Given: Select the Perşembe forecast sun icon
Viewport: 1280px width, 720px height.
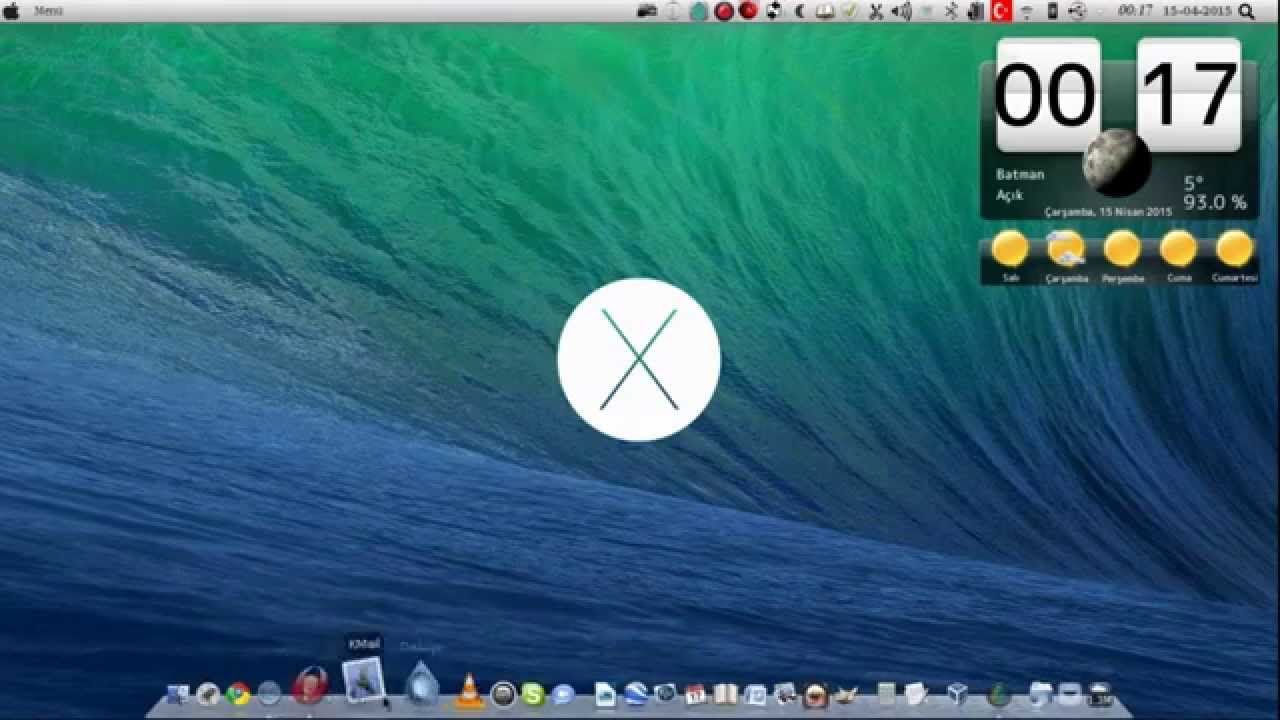Looking at the screenshot, I should point(1122,248).
